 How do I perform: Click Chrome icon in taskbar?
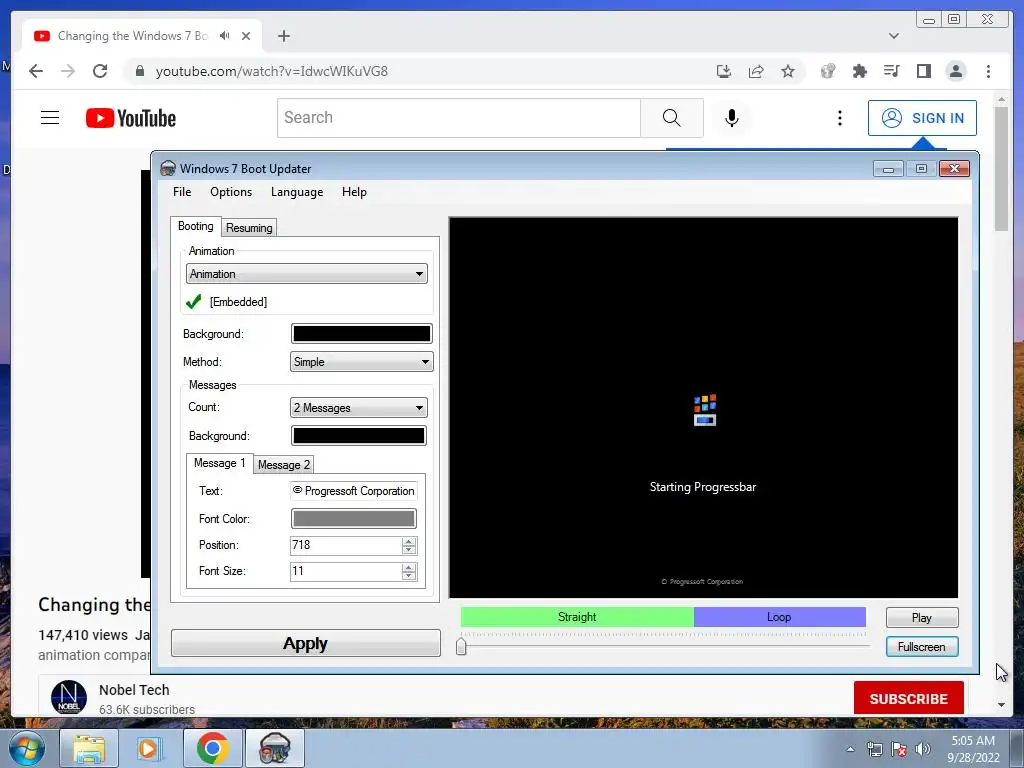click(x=212, y=748)
